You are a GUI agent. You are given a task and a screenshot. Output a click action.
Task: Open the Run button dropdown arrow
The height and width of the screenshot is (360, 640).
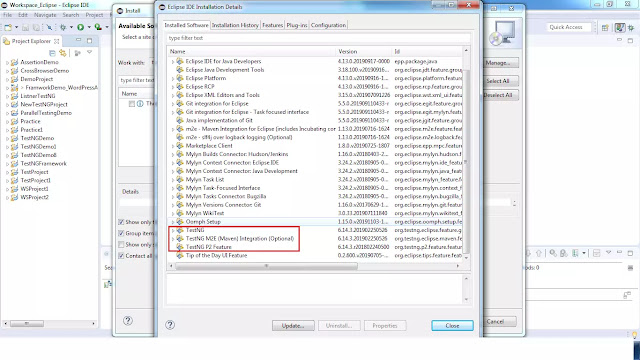click(89, 27)
